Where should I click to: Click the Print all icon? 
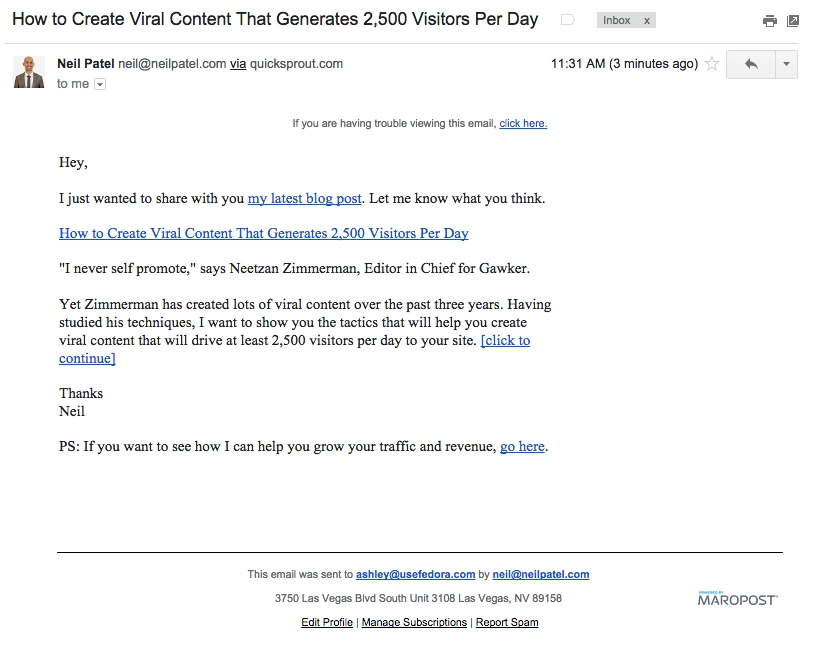click(x=769, y=20)
